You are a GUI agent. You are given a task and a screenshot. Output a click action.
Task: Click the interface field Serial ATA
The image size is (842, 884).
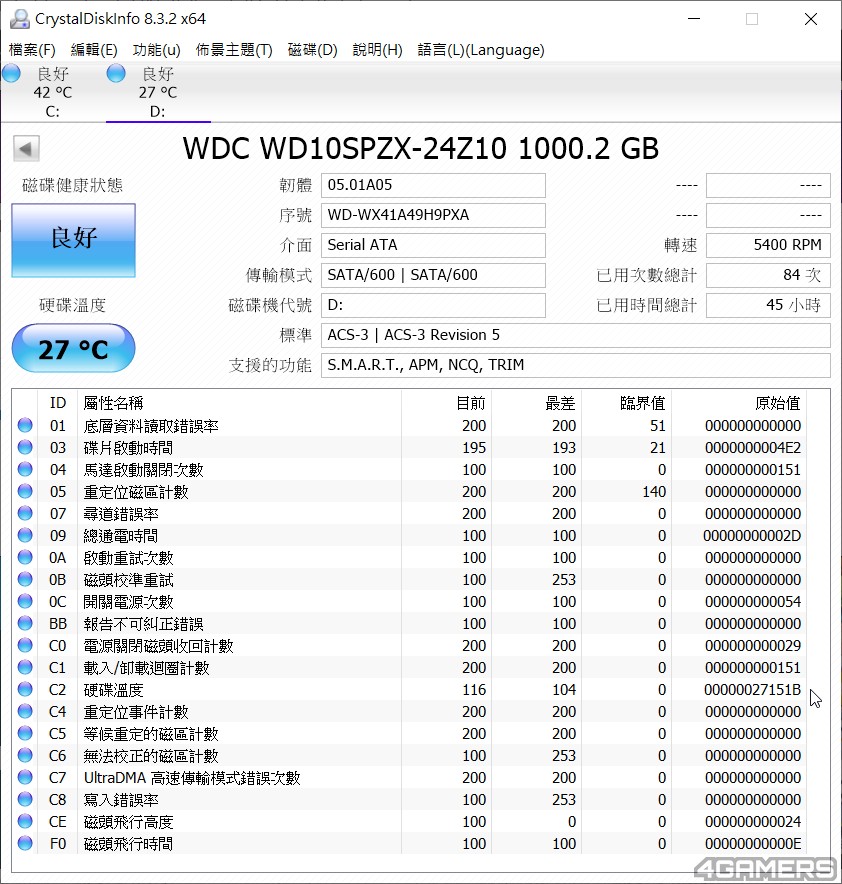coord(433,245)
